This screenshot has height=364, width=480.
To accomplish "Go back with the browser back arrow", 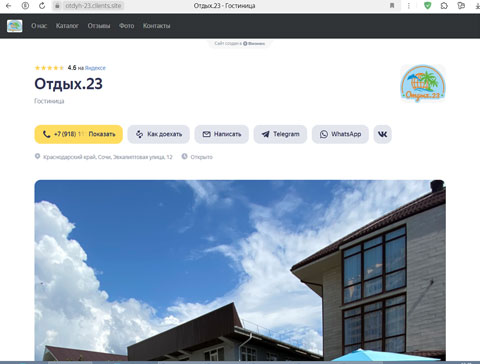I will coord(9,6).
